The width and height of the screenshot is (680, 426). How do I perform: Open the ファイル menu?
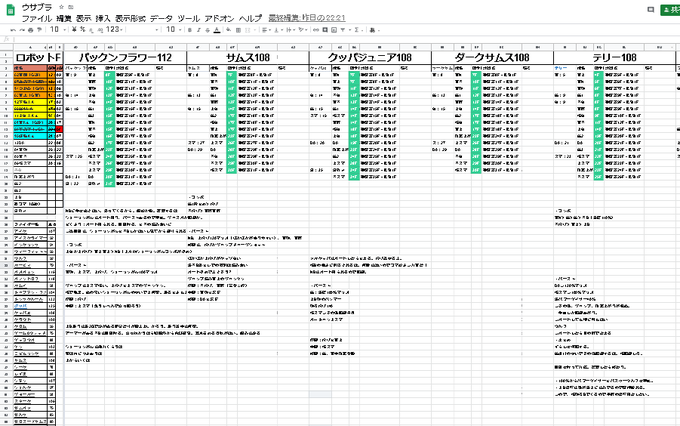coord(36,18)
